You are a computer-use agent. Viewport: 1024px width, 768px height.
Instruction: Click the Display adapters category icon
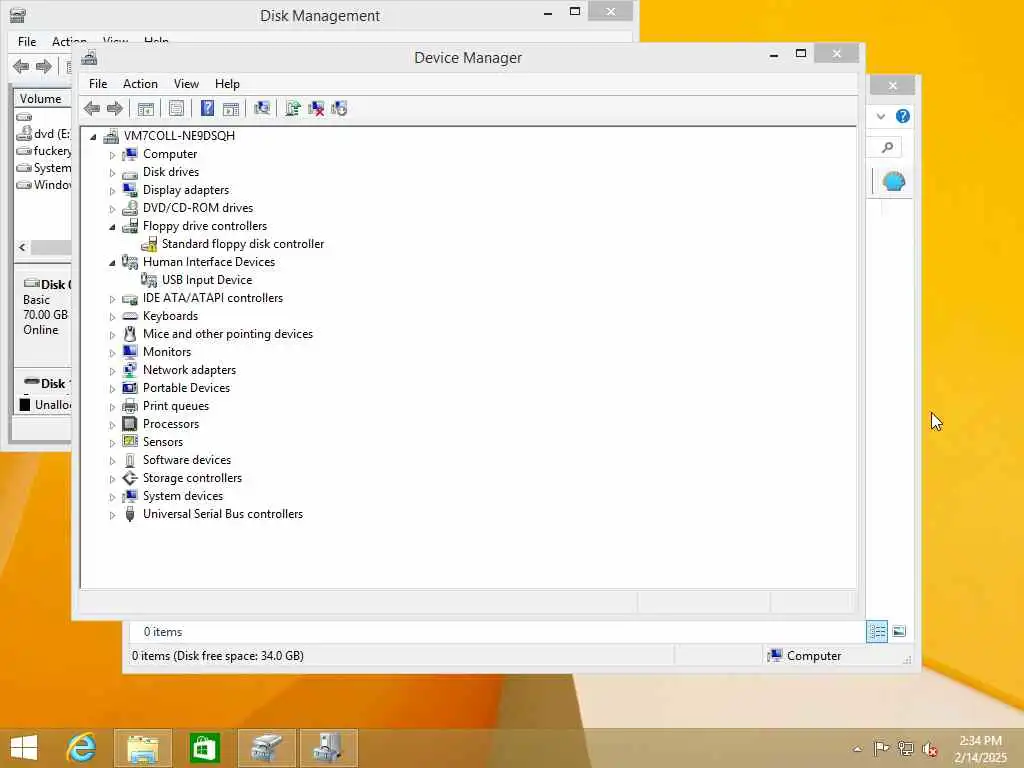[130, 190]
